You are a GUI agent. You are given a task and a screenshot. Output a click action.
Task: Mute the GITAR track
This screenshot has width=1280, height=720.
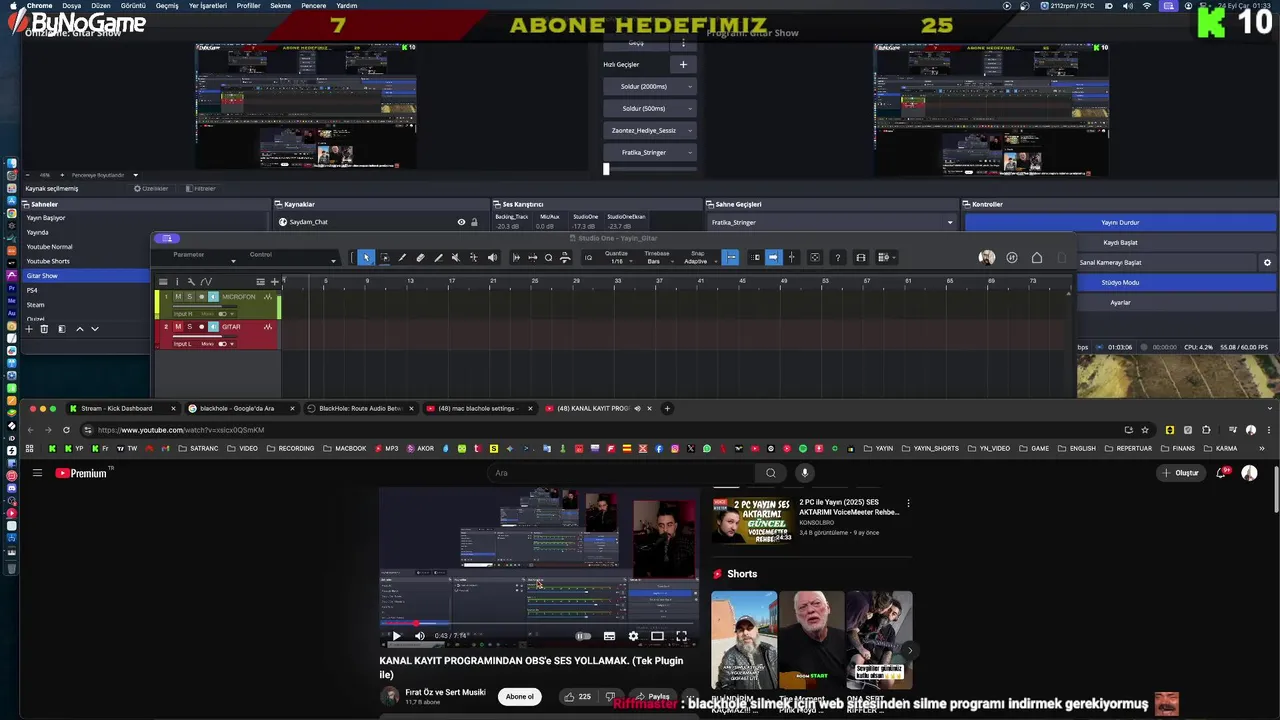tap(179, 327)
